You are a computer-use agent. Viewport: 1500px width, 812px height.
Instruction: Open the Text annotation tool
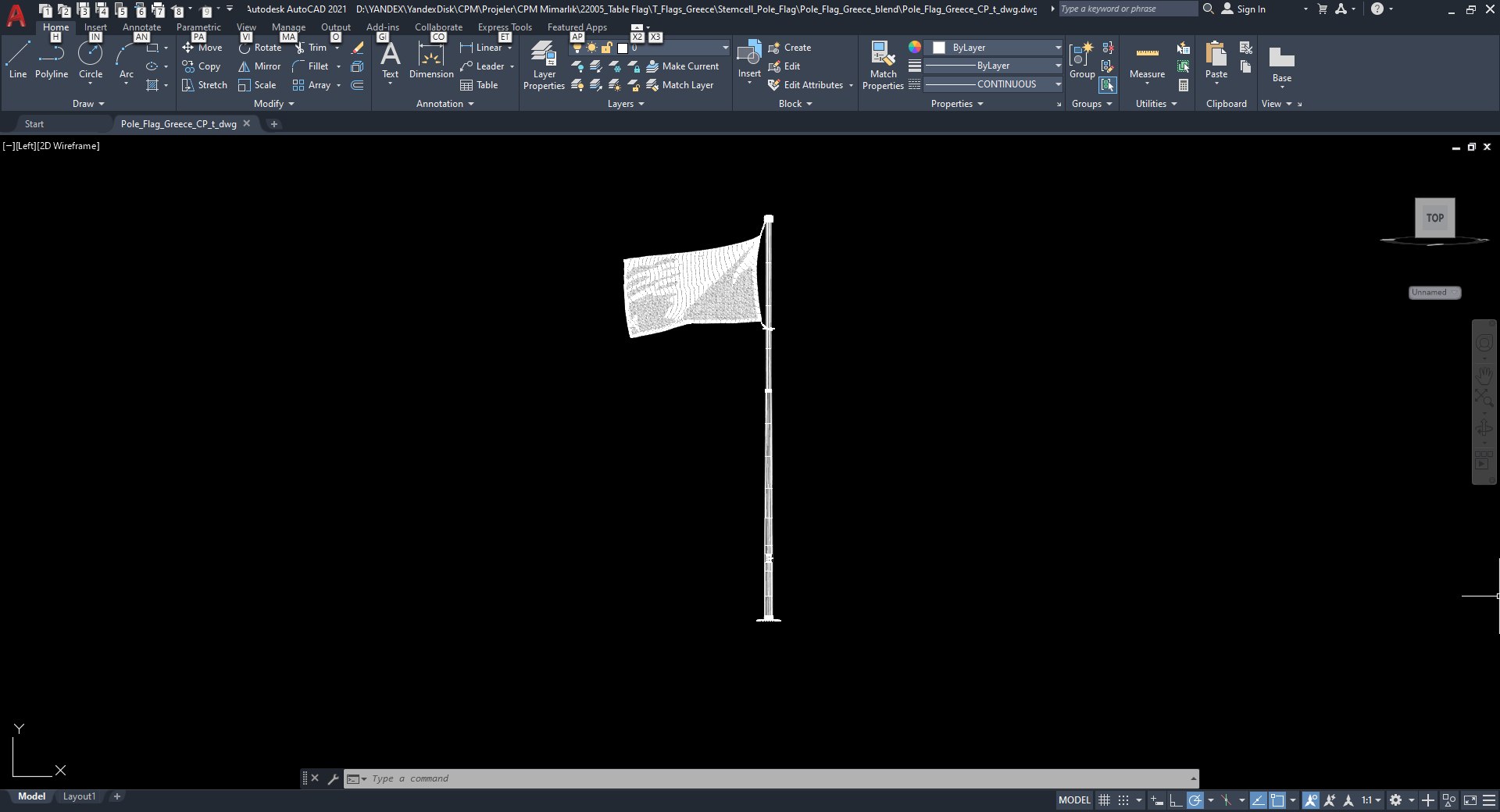(x=390, y=60)
